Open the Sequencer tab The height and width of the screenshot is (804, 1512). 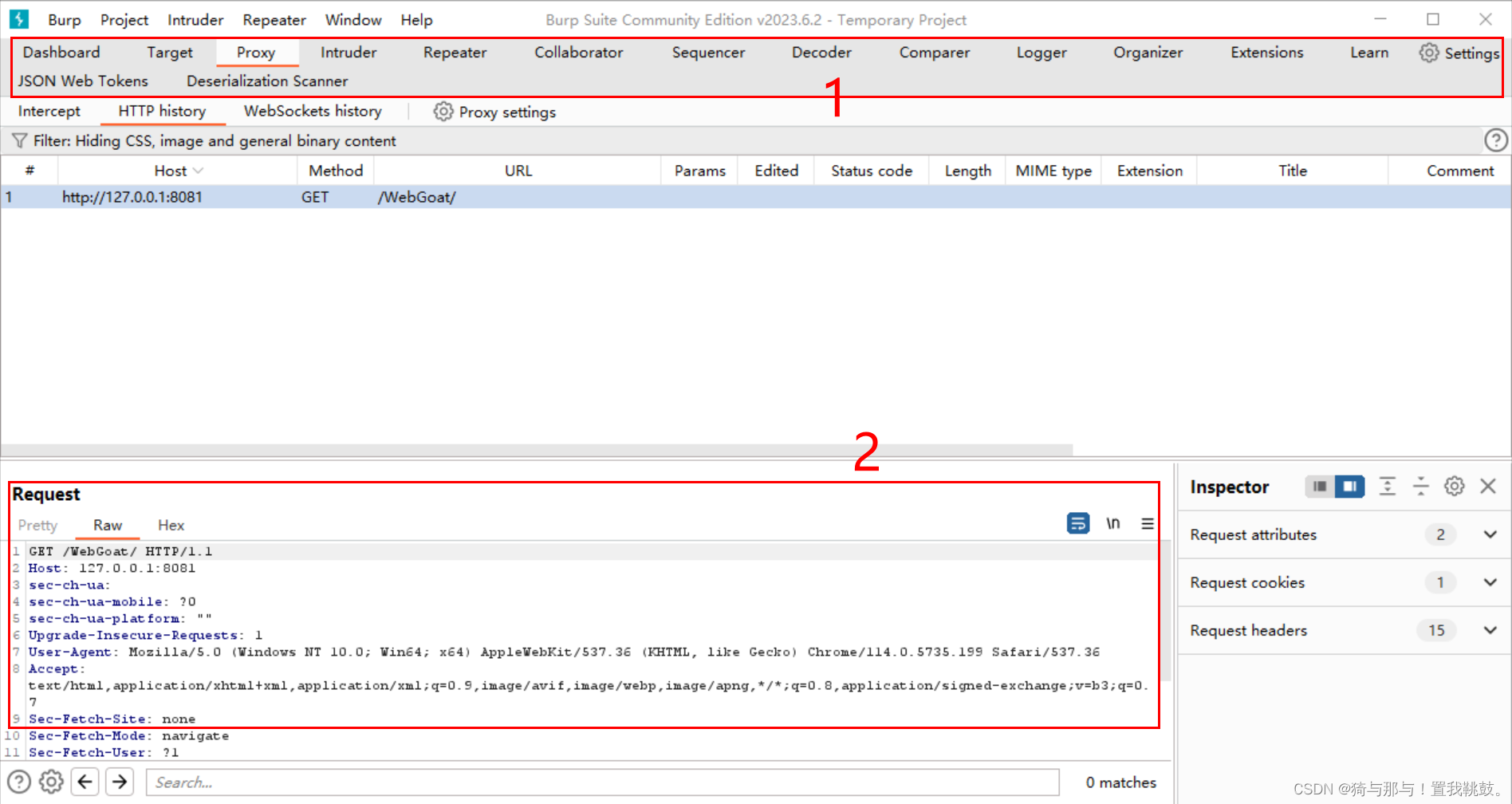708,53
